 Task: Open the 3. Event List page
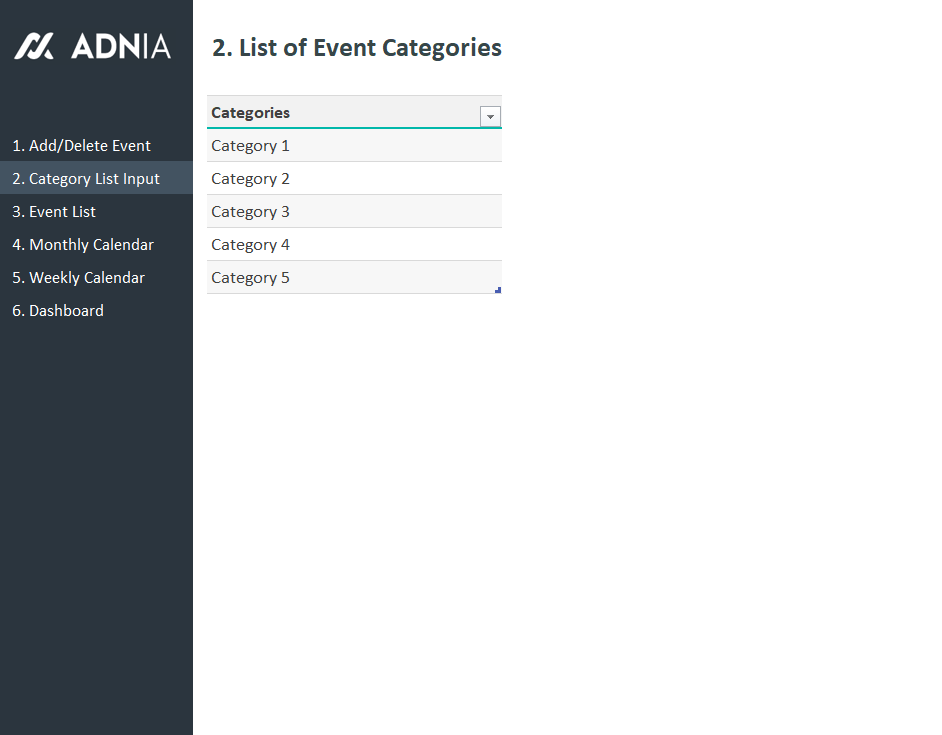tap(54, 212)
